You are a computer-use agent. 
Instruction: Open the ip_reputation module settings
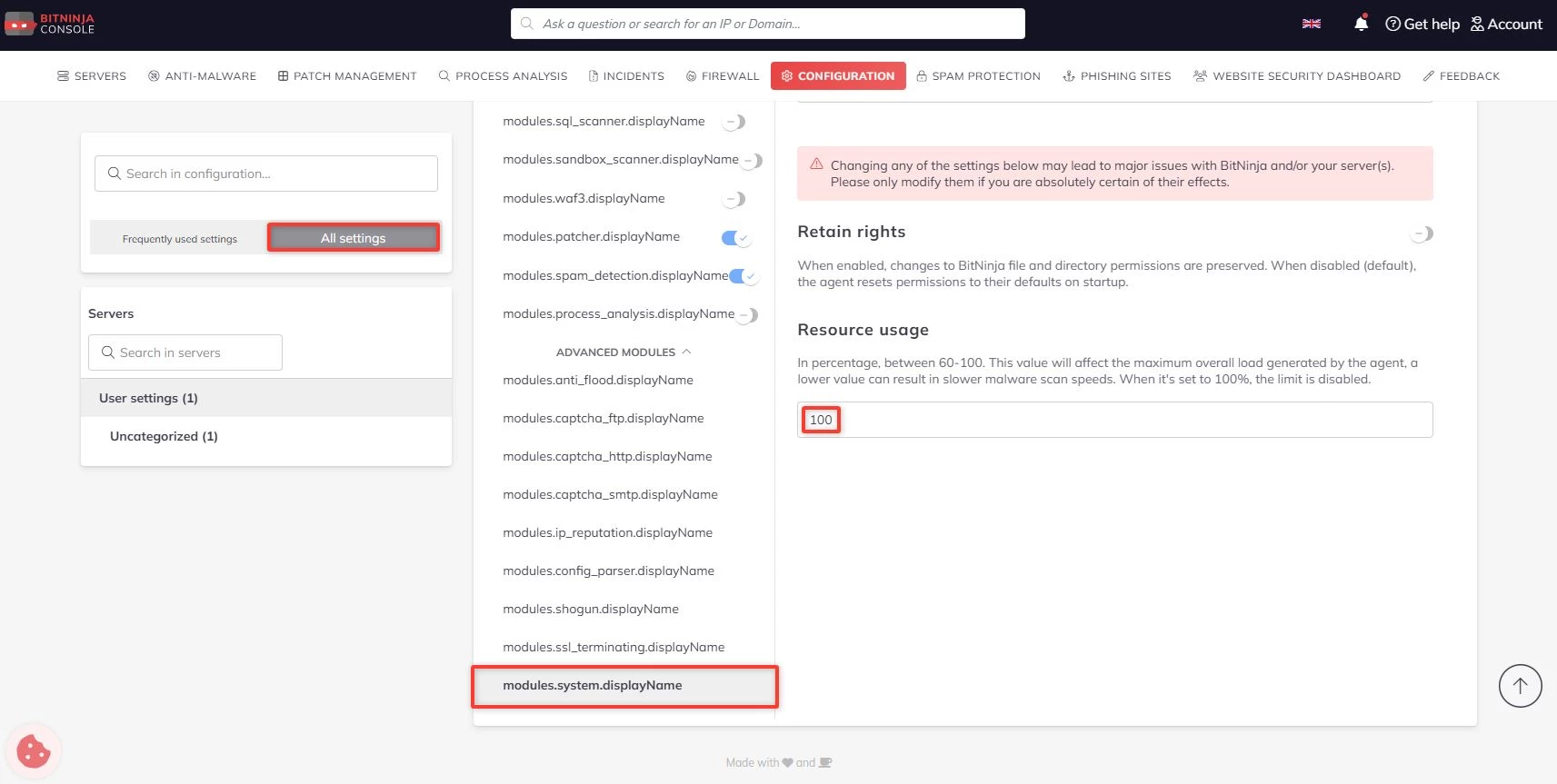pos(607,533)
